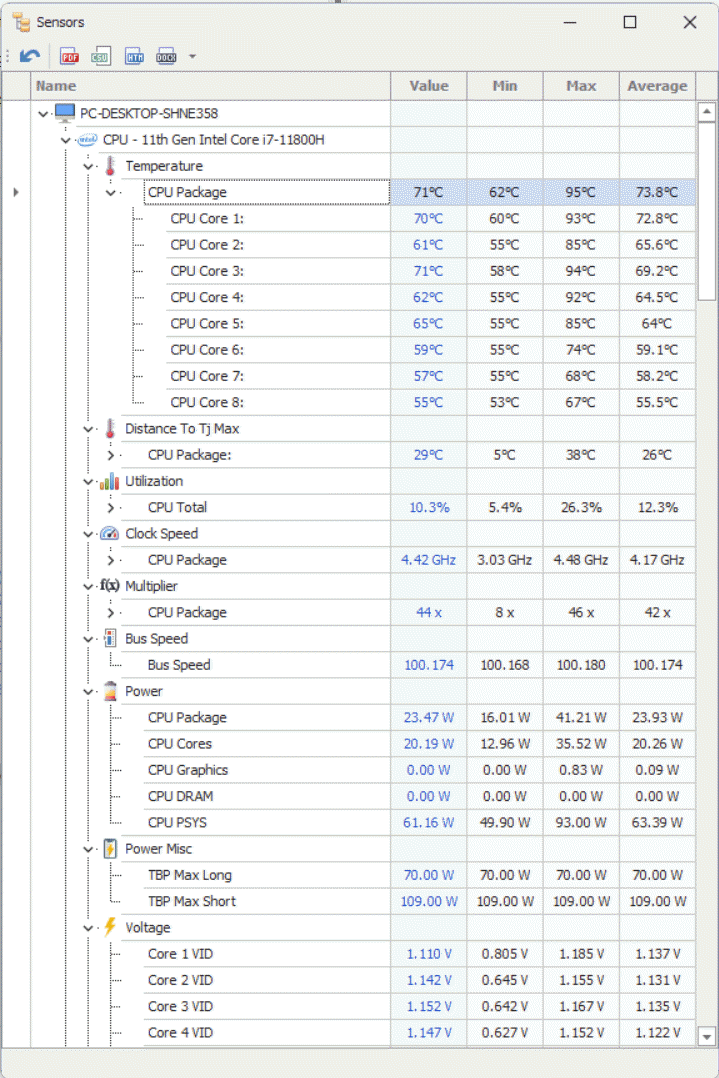Export sensor data to CSV

point(101,56)
